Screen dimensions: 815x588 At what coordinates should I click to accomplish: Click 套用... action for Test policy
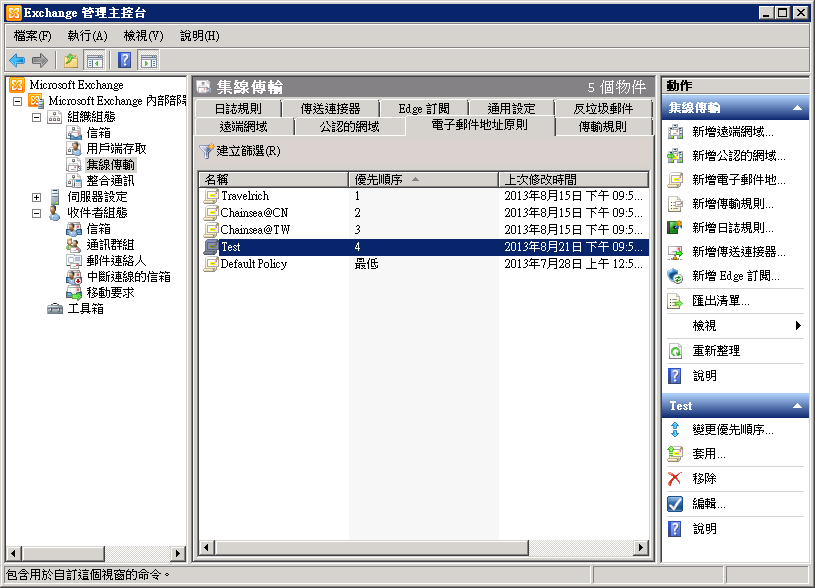click(x=709, y=454)
